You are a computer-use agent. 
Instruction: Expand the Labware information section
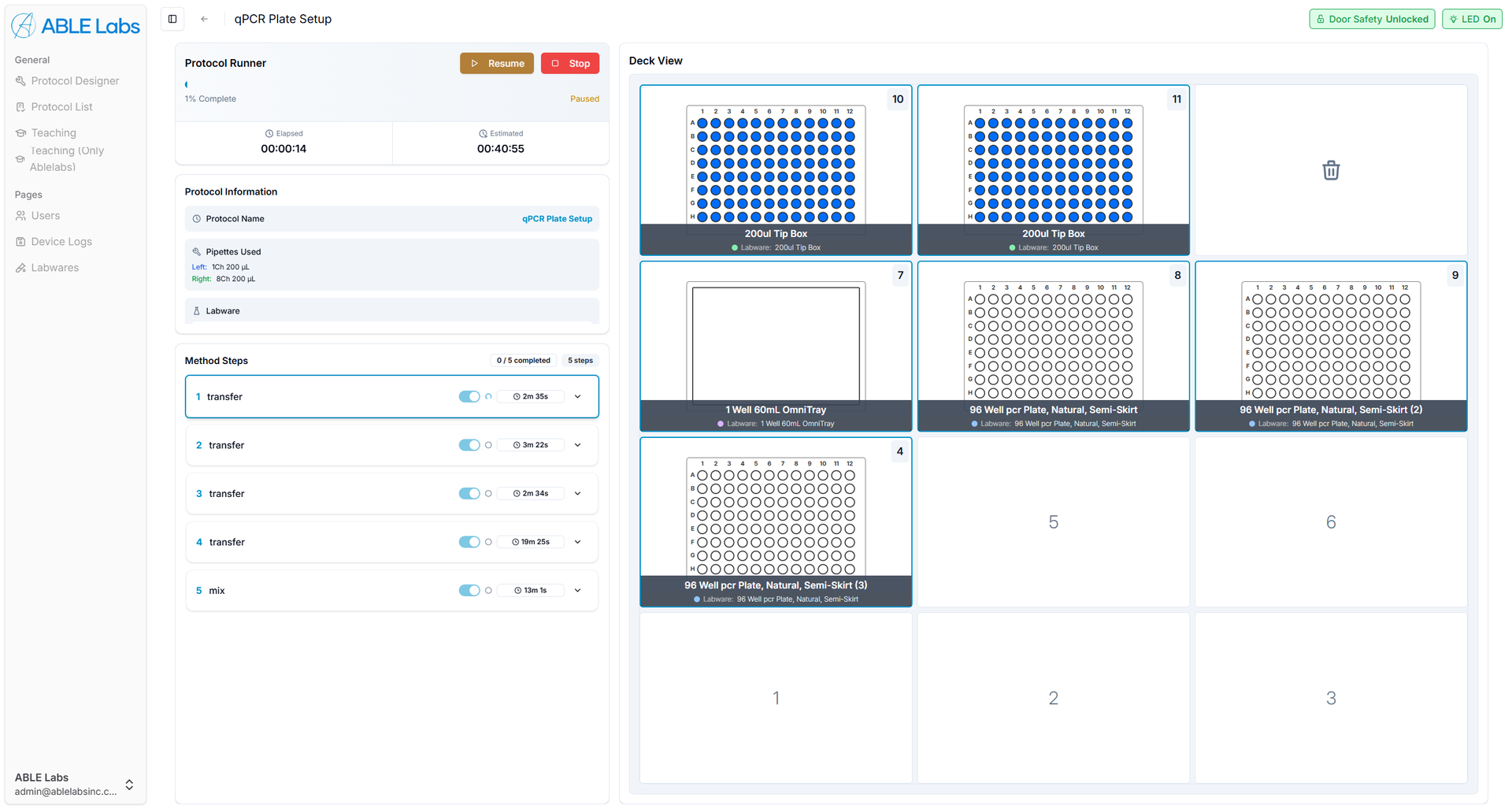coord(392,310)
